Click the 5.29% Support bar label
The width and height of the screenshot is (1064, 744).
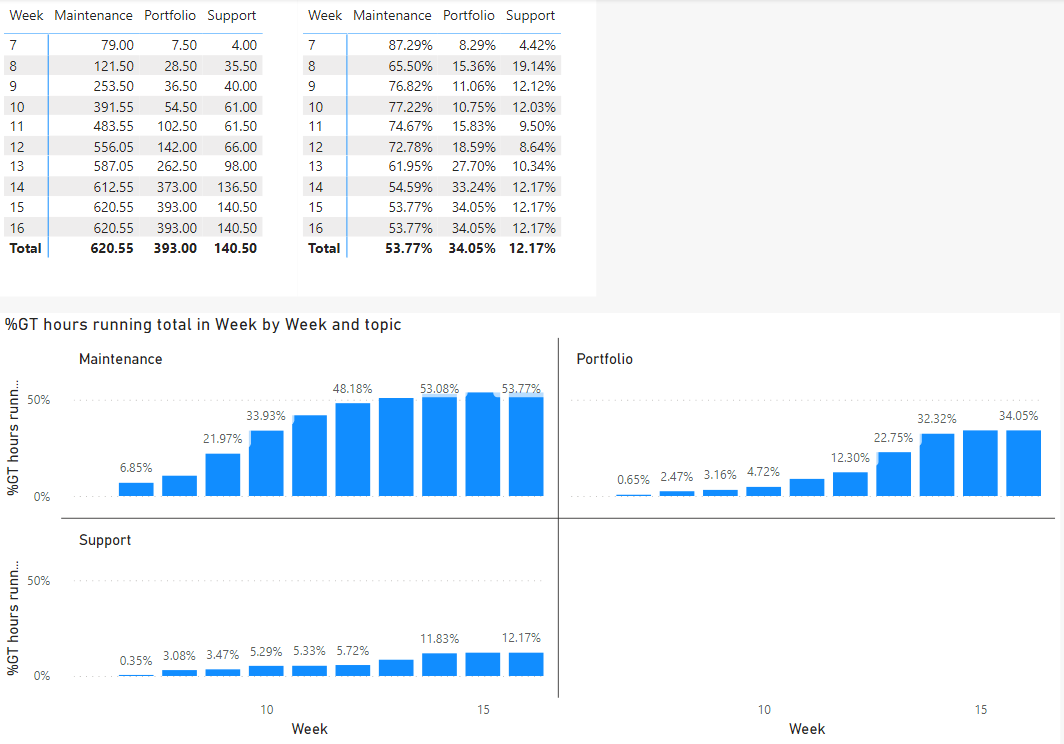[x=266, y=652]
